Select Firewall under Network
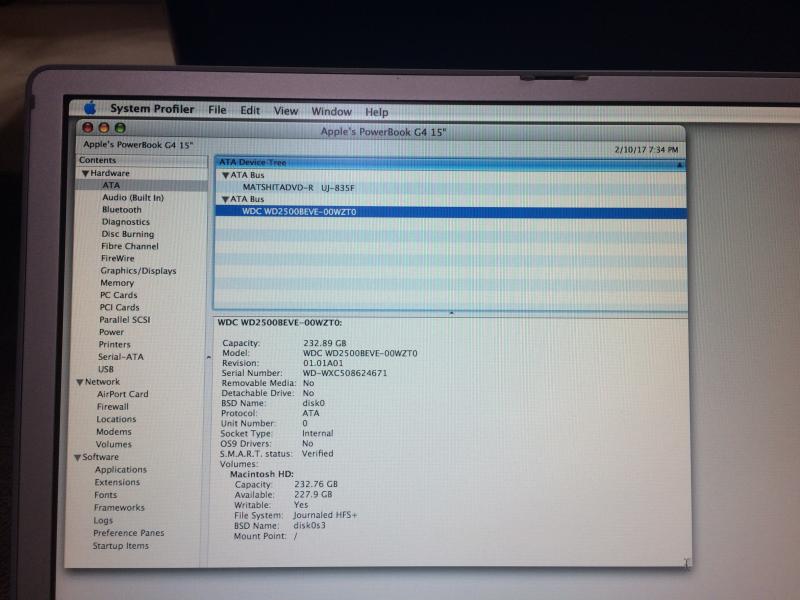Viewport: 800px width, 600px height. [113, 407]
